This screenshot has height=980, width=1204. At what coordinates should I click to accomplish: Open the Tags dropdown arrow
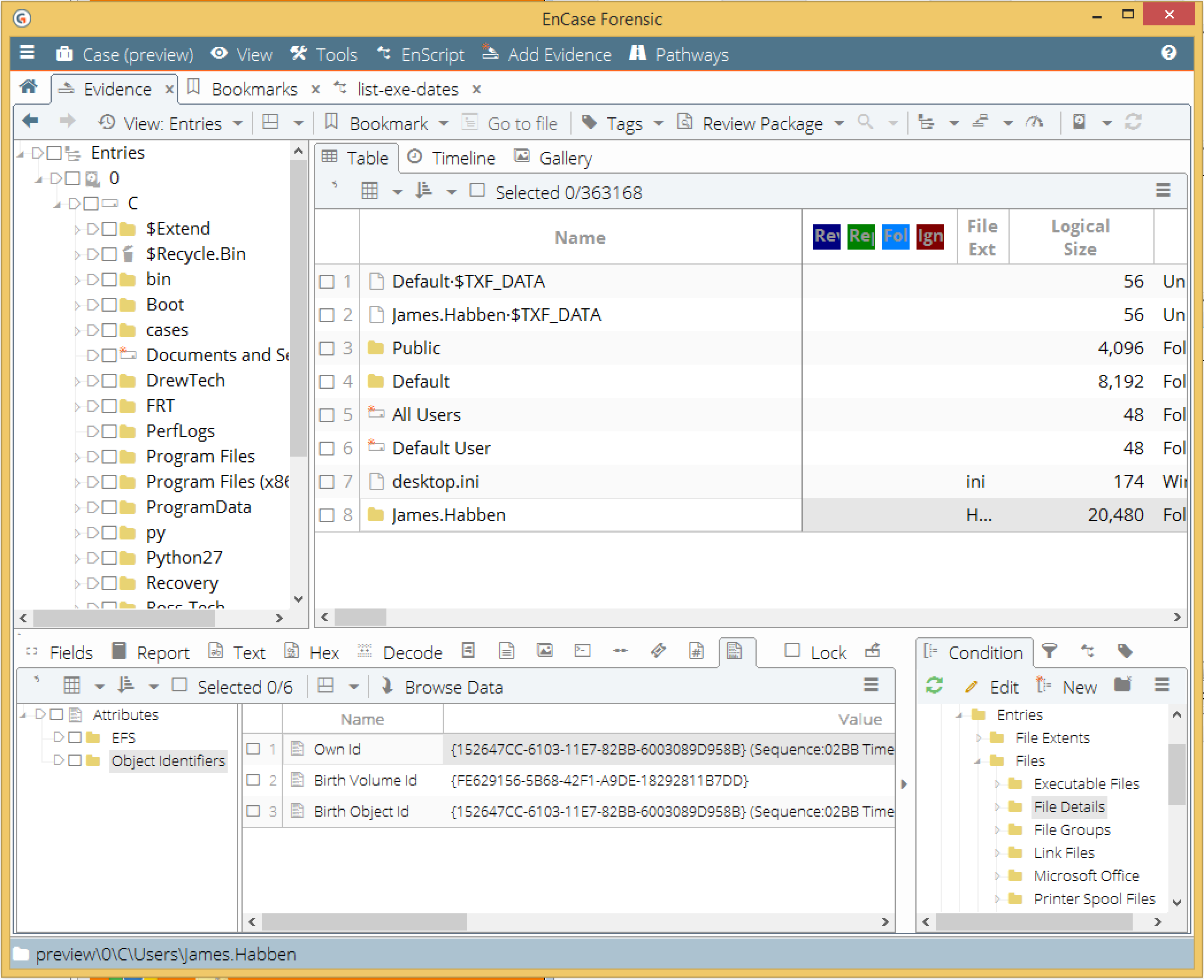[x=659, y=123]
